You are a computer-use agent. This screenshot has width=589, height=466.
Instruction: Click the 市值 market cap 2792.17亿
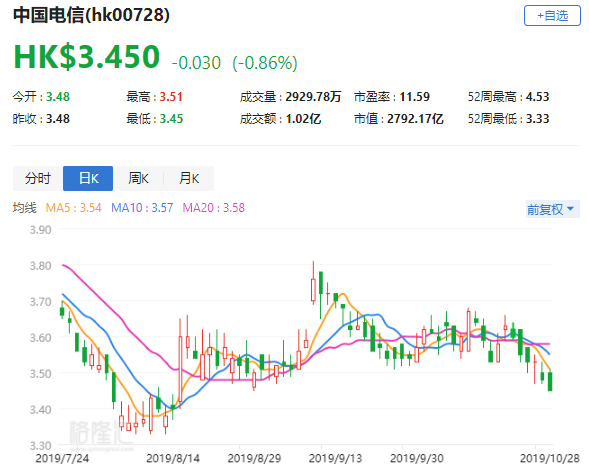[415, 119]
